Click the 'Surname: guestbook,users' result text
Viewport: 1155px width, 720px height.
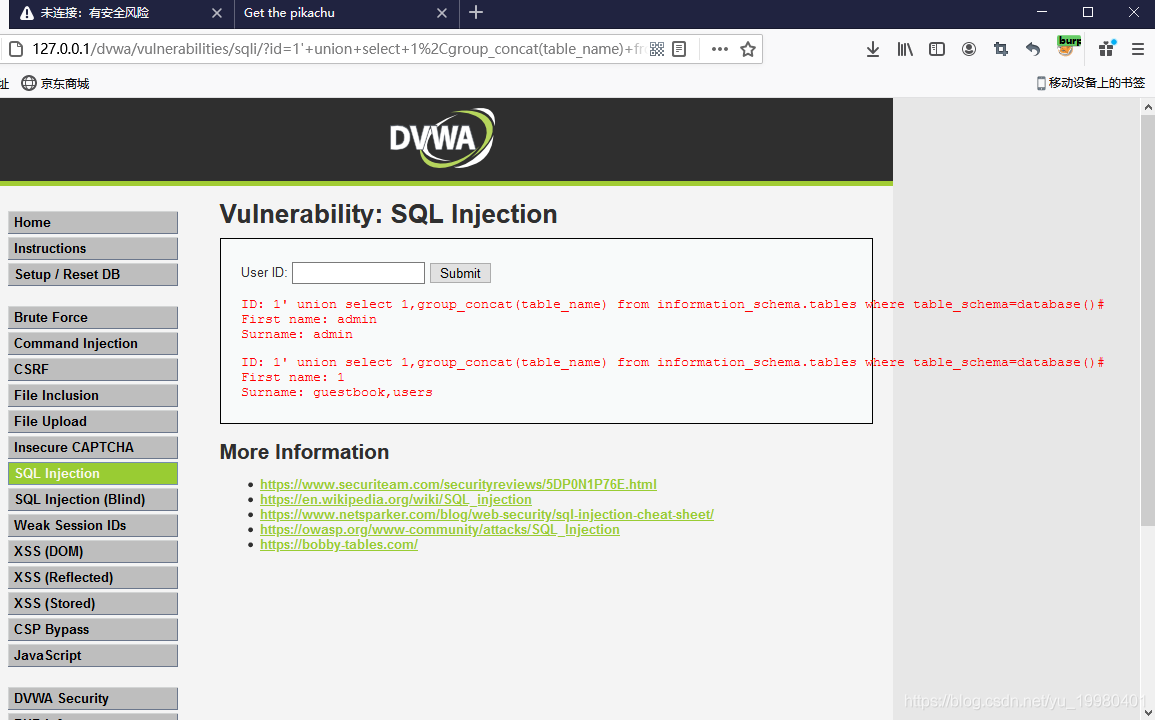(337, 393)
